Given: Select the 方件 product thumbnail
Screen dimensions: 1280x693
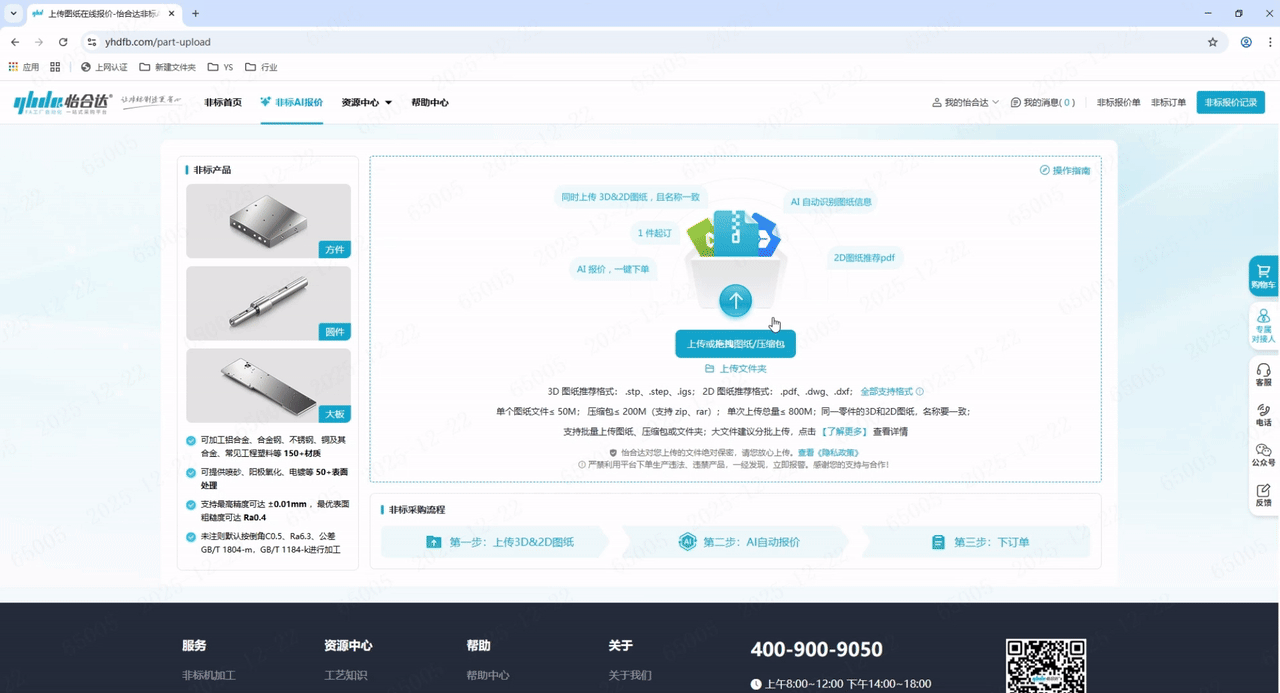Looking at the screenshot, I should (268, 221).
